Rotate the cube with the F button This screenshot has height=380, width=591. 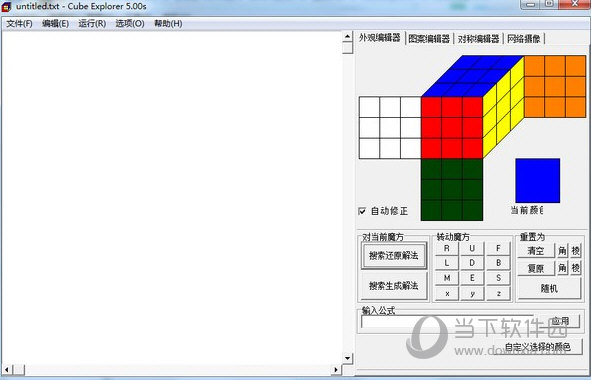(498, 248)
